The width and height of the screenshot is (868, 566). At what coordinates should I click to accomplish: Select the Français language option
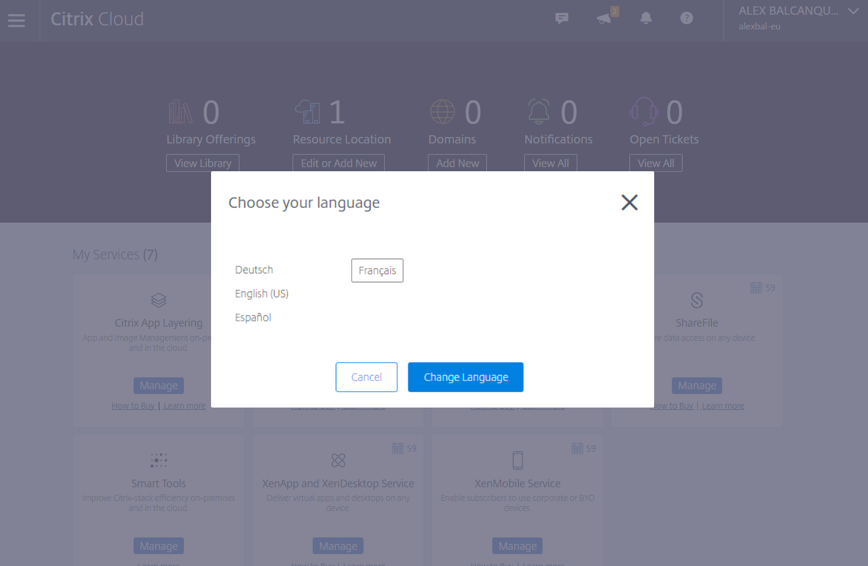[377, 271]
